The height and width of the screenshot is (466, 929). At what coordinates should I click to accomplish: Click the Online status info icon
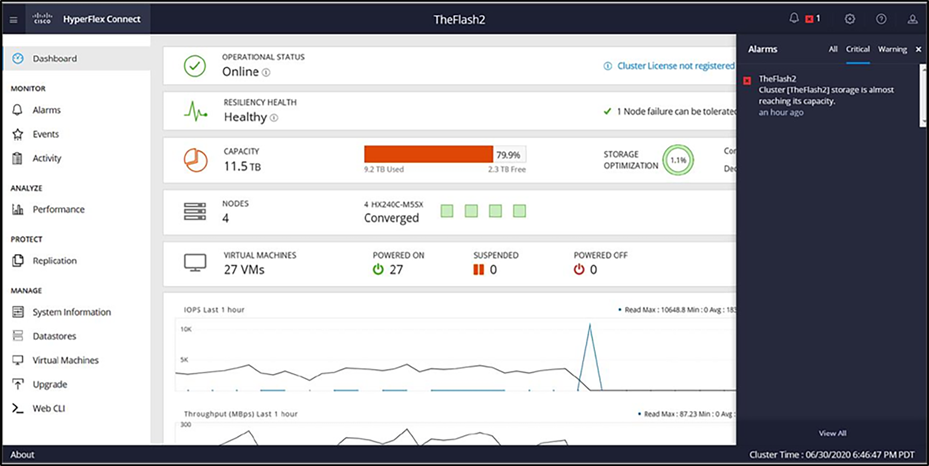pyautogui.click(x=266, y=72)
